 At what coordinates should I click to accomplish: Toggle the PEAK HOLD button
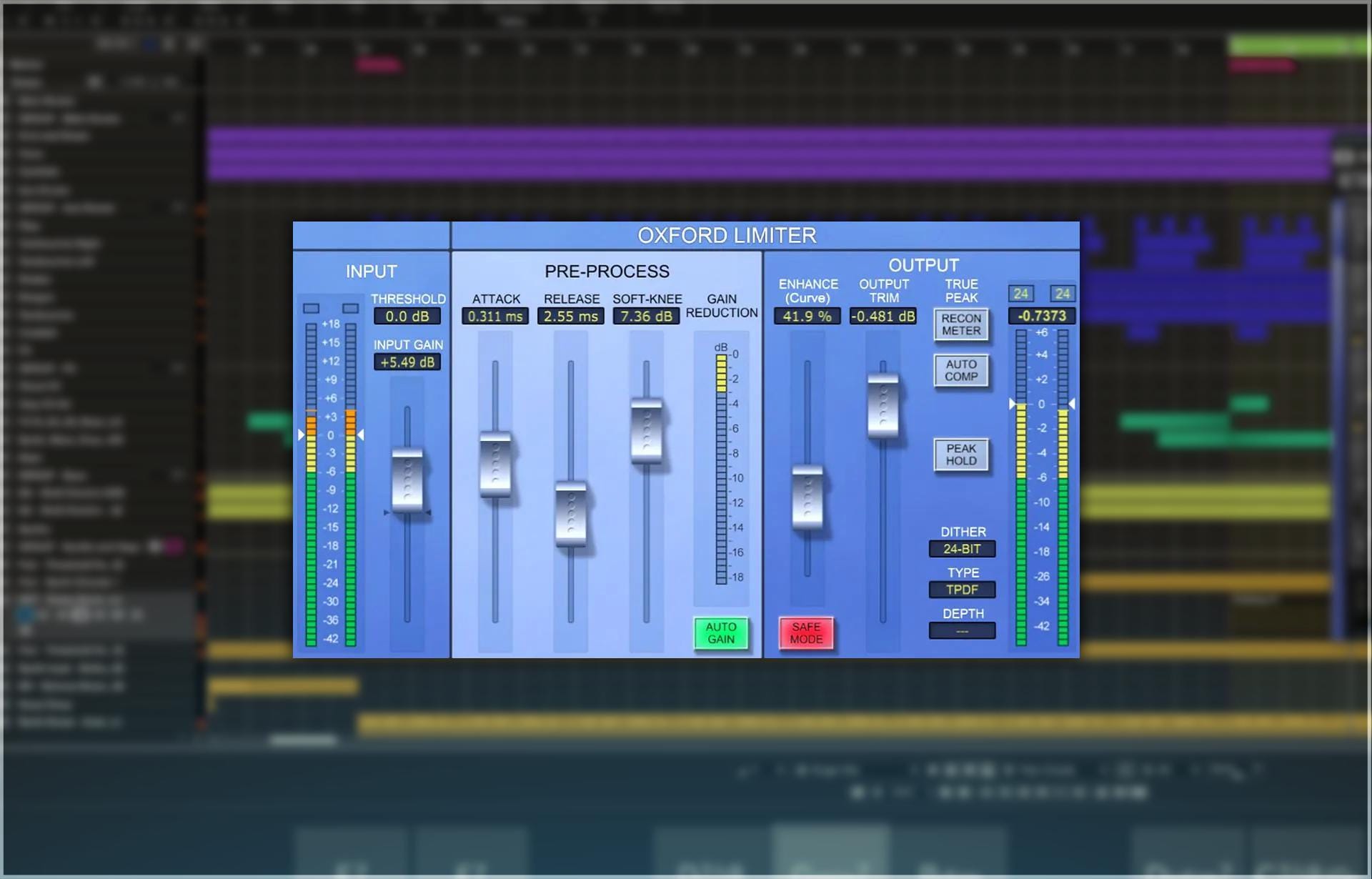click(961, 455)
